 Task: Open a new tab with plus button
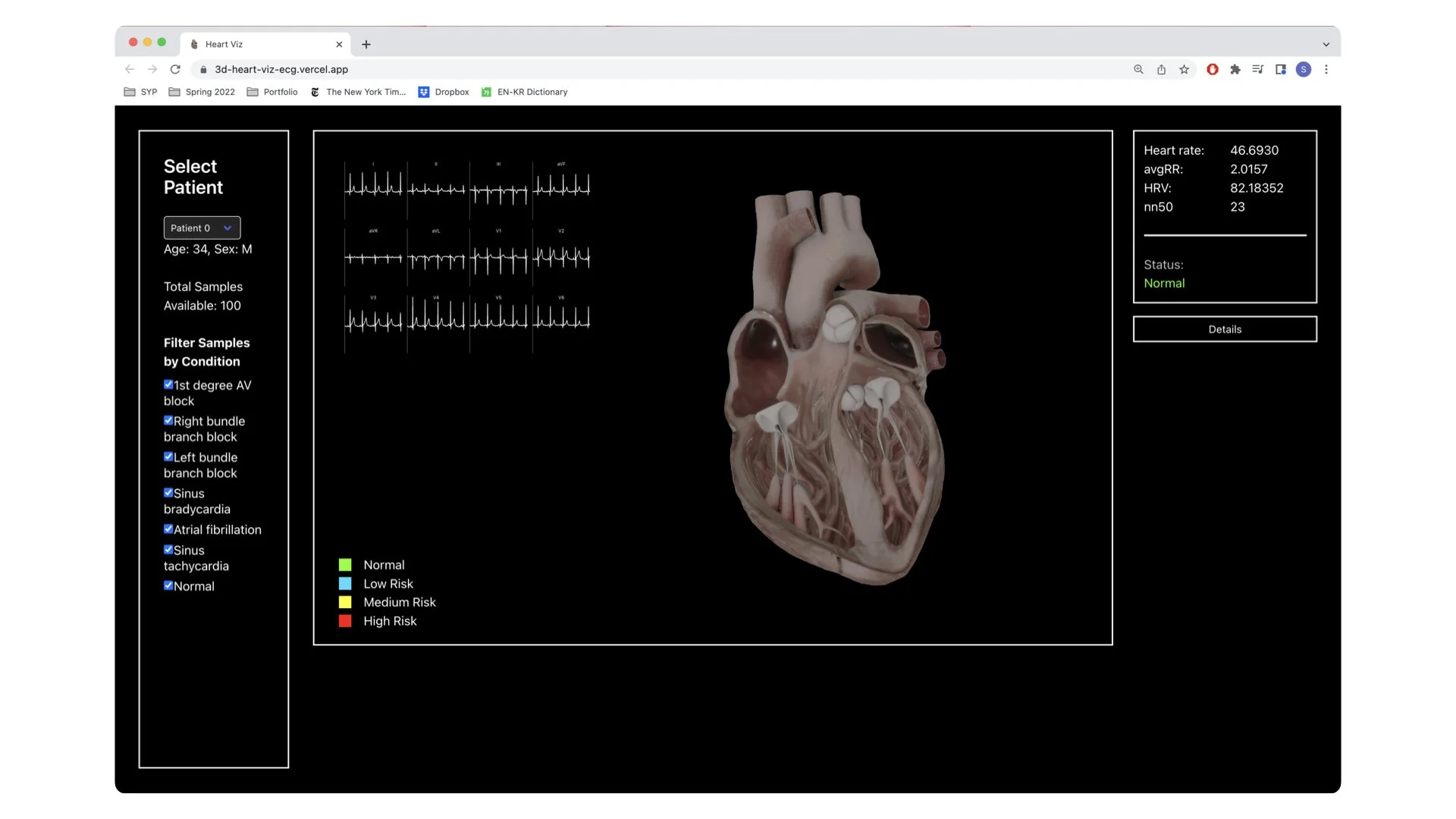point(366,44)
